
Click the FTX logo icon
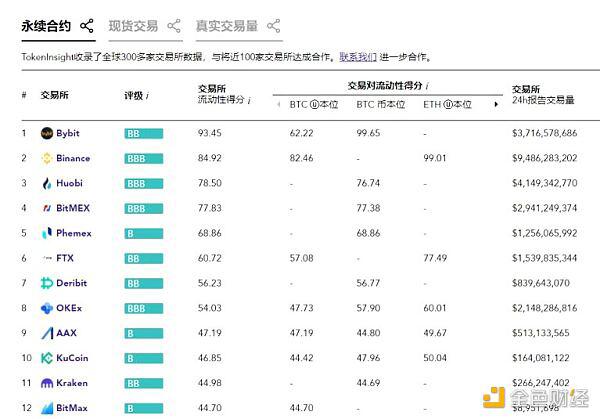point(47,258)
